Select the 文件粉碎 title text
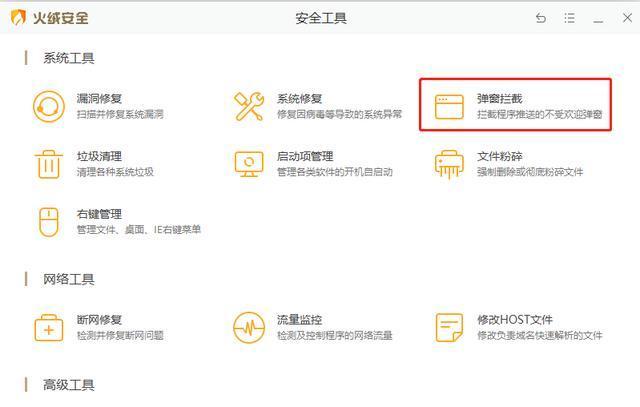Image resolution: width=640 pixels, height=407 pixels. (x=500, y=156)
